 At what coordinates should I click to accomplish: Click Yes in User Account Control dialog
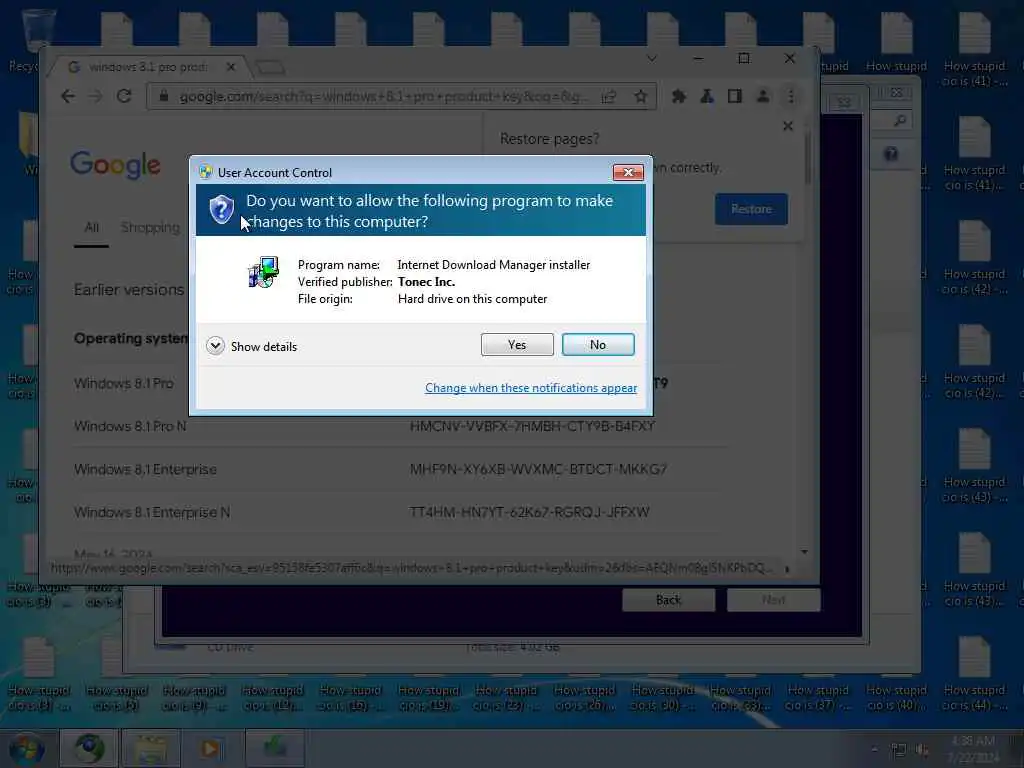517,345
